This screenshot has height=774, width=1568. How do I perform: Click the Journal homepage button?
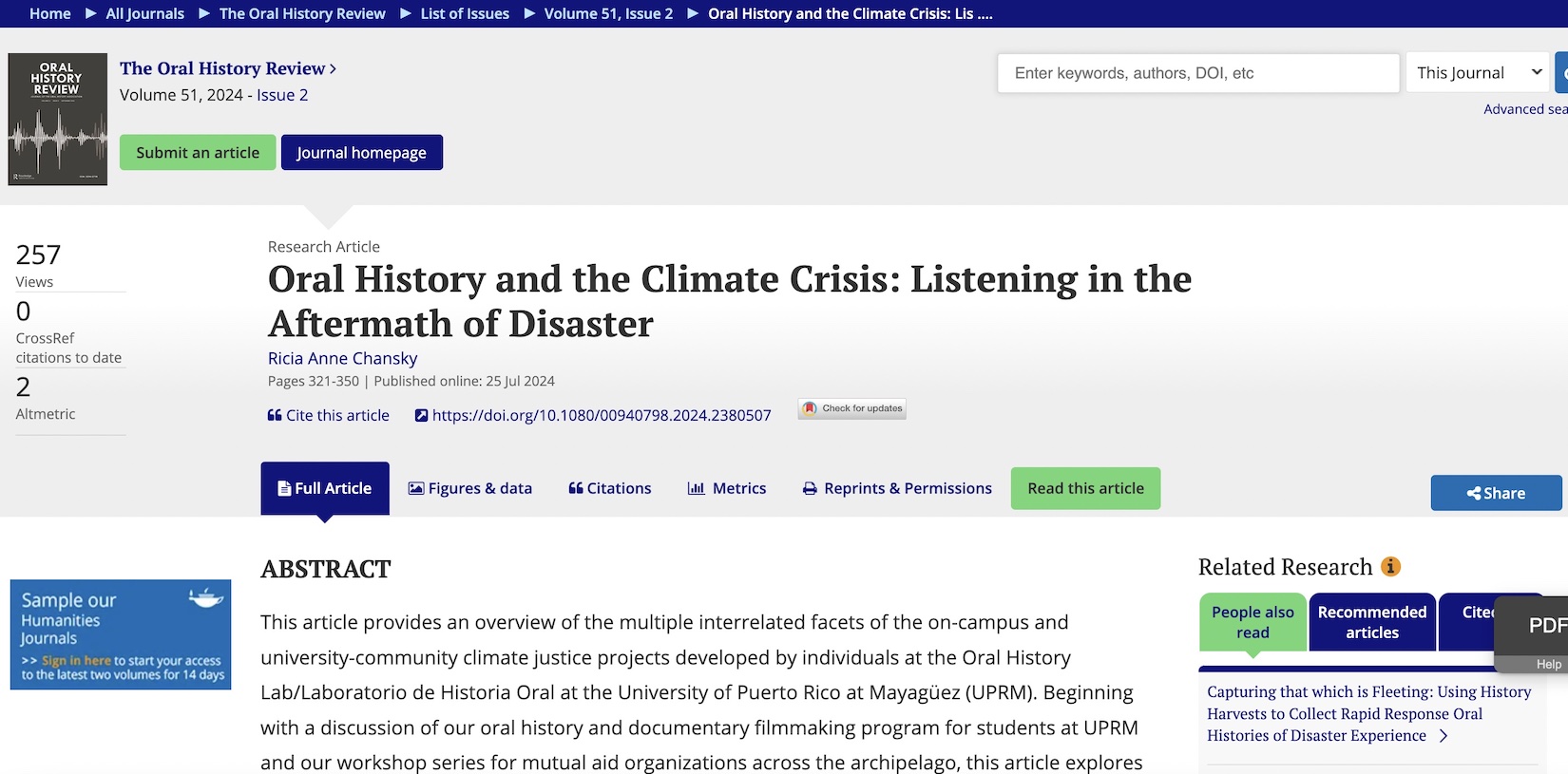(x=361, y=153)
